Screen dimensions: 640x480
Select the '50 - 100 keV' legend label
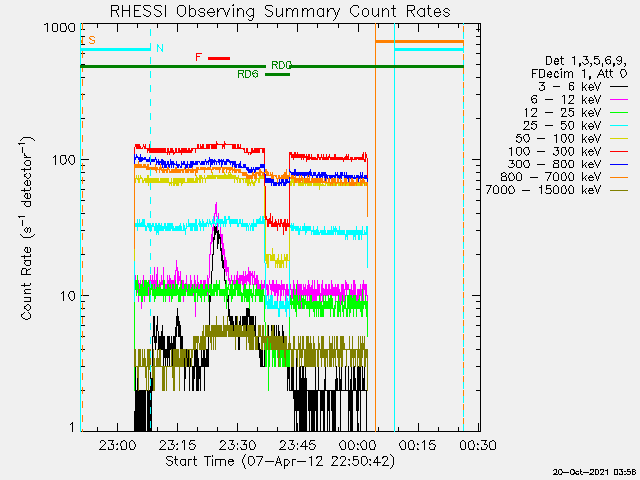coord(558,138)
